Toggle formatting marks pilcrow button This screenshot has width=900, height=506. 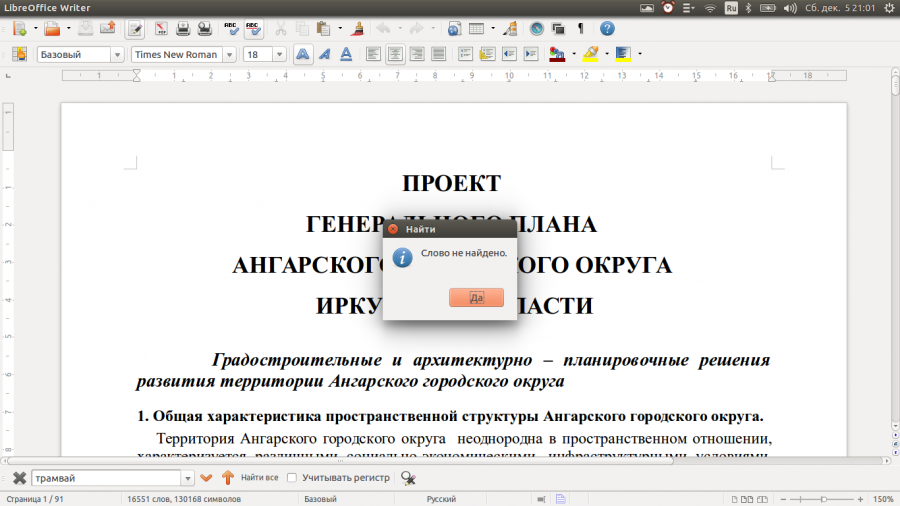point(580,29)
